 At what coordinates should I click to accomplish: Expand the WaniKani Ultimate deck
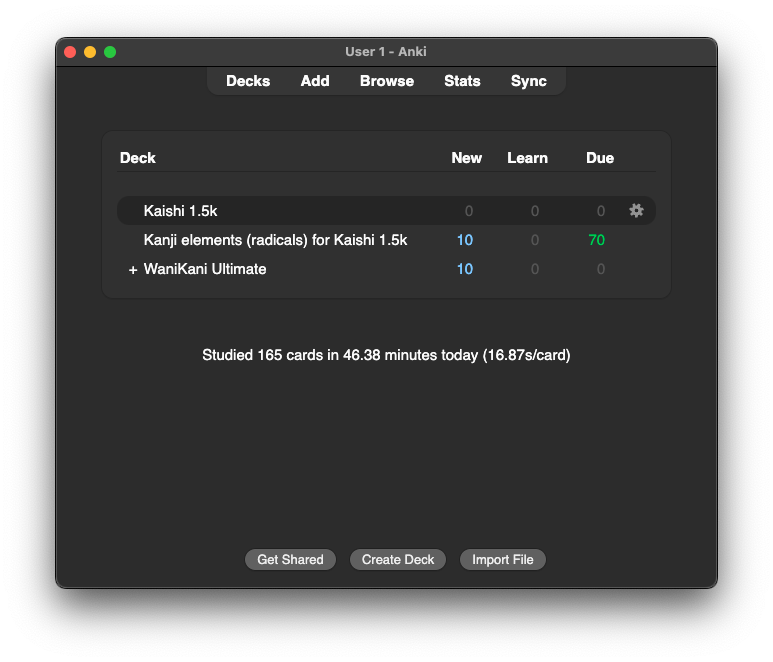(133, 270)
